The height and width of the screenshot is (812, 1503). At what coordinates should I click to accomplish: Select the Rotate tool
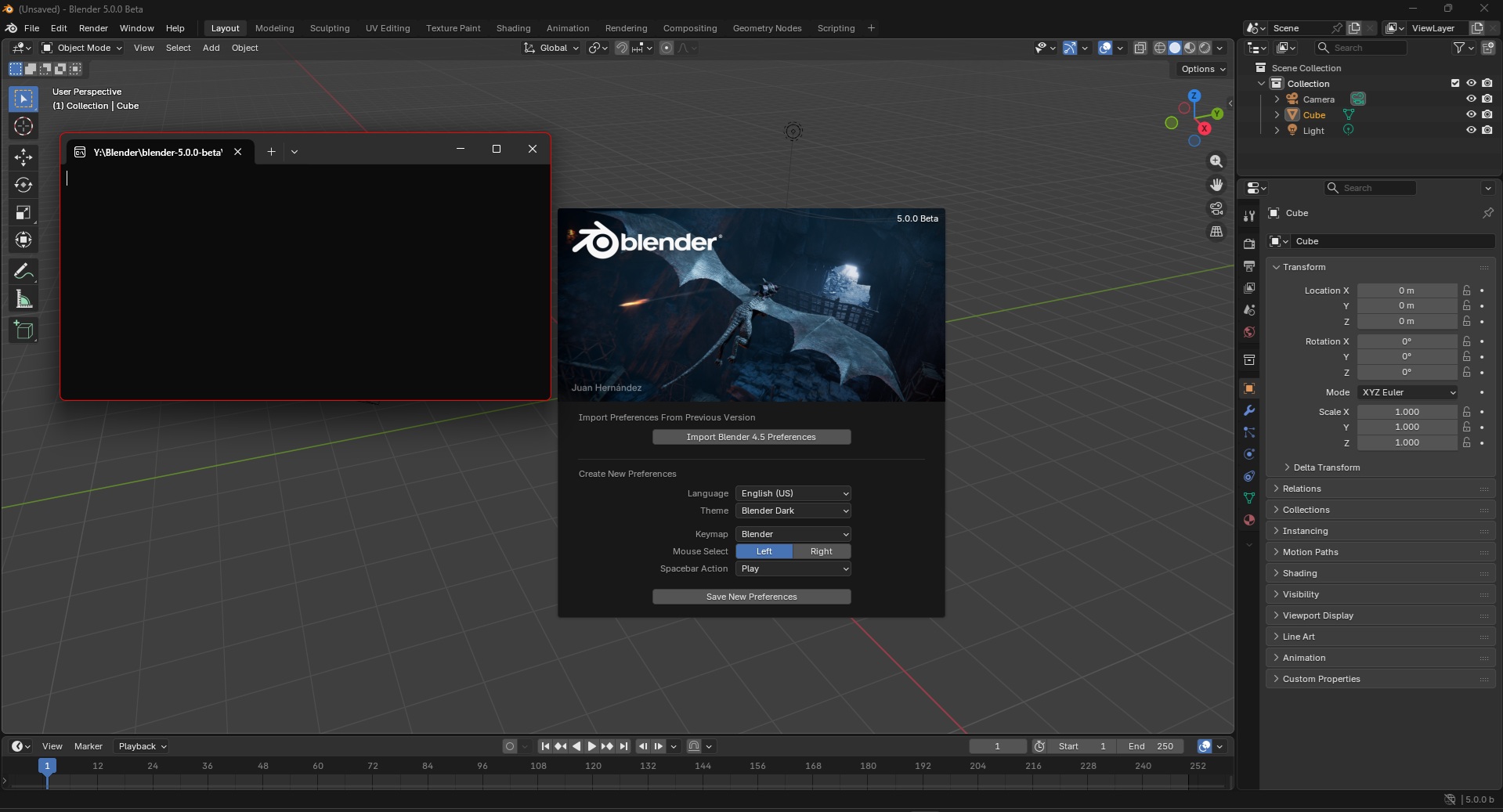click(x=23, y=185)
